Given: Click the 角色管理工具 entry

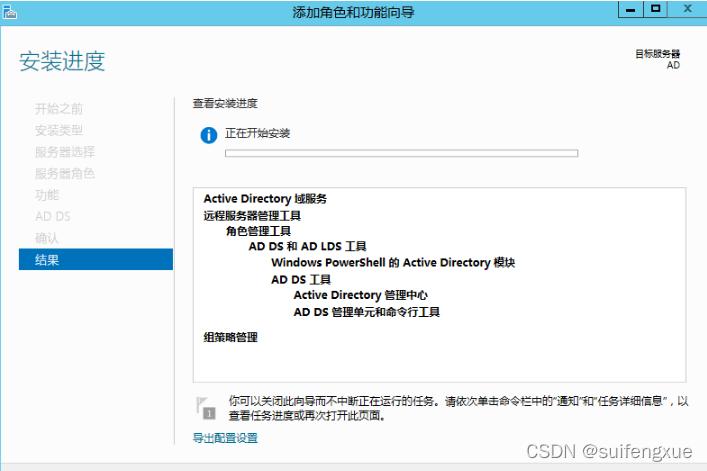Looking at the screenshot, I should [x=258, y=231].
